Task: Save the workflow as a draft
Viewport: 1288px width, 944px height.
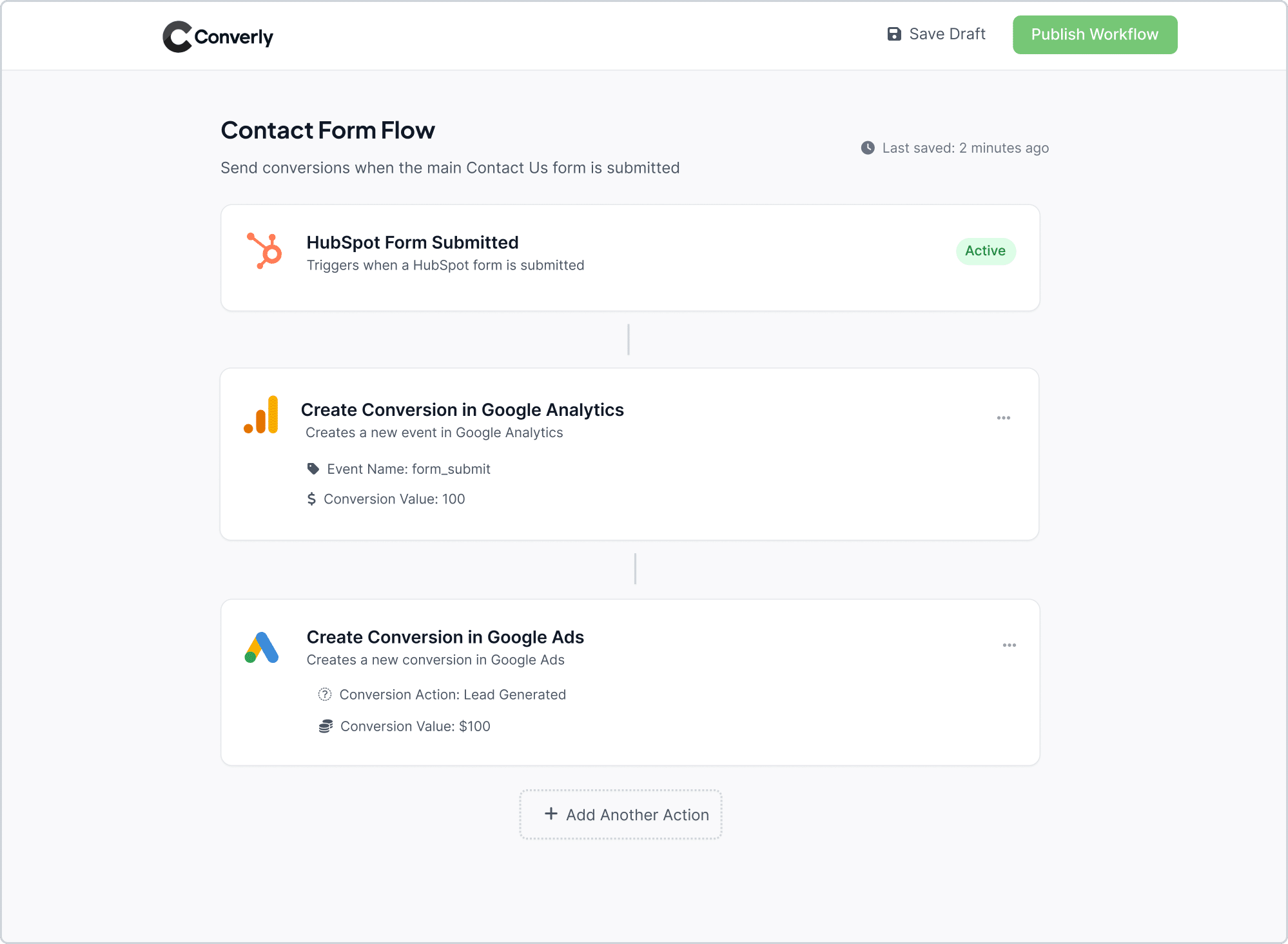Action: coord(937,34)
